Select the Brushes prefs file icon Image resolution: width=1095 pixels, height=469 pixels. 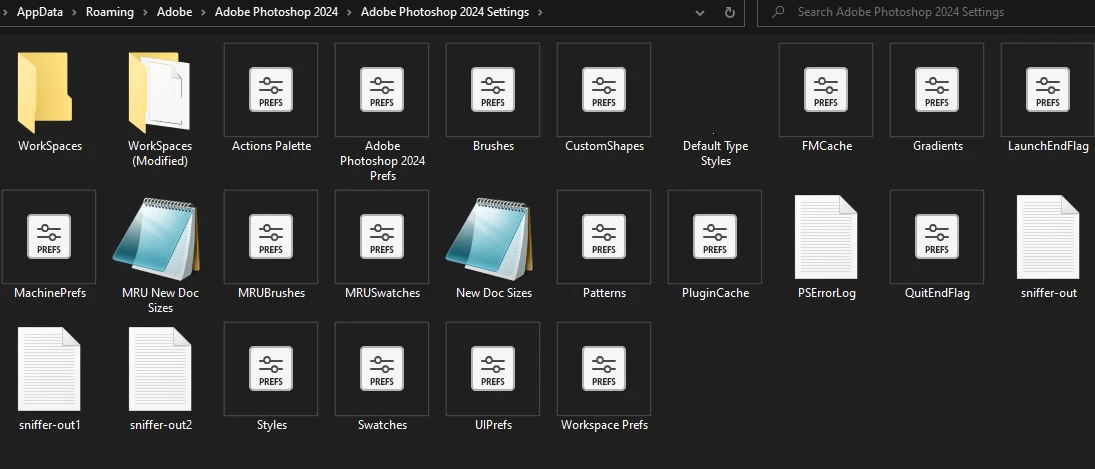[x=493, y=89]
